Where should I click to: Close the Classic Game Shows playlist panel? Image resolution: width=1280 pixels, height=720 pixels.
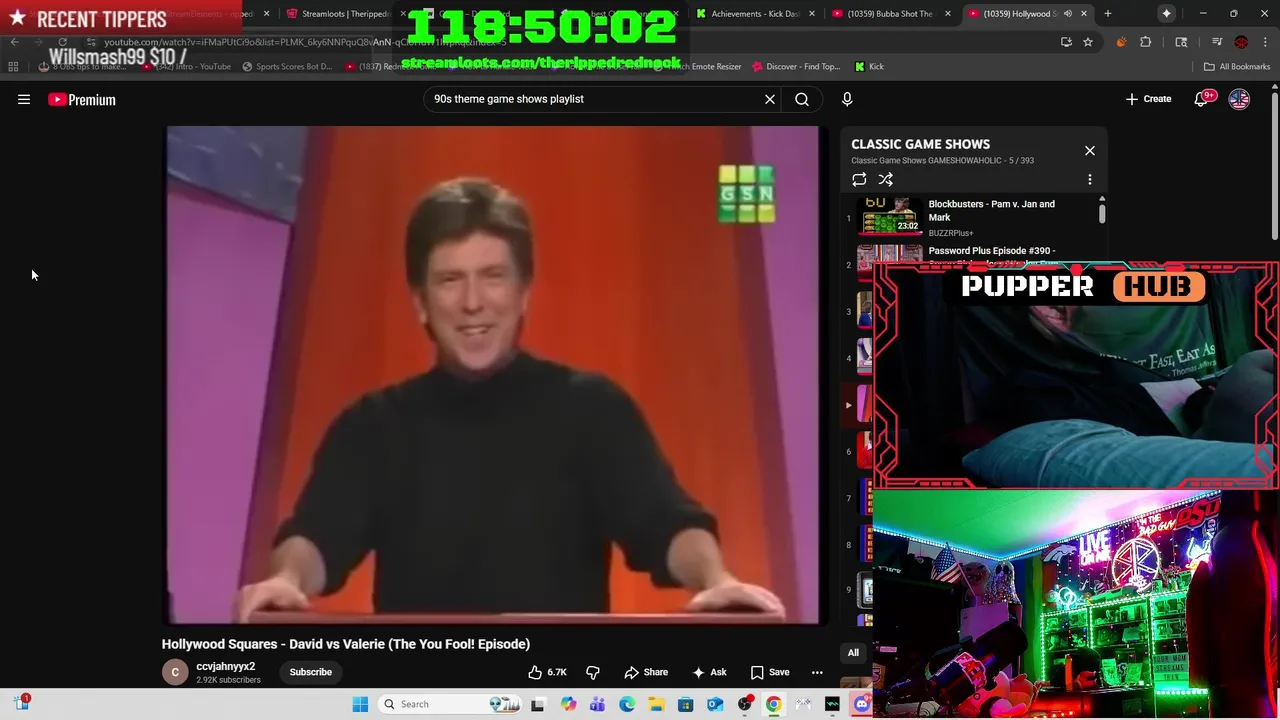tap(1090, 151)
